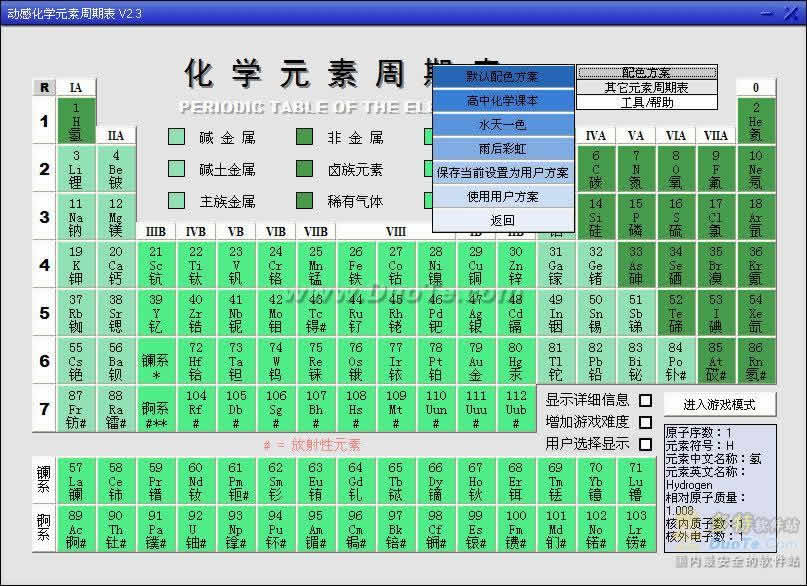
Task: Select the Hydrogen (H) element cell
Action: [x=76, y=121]
